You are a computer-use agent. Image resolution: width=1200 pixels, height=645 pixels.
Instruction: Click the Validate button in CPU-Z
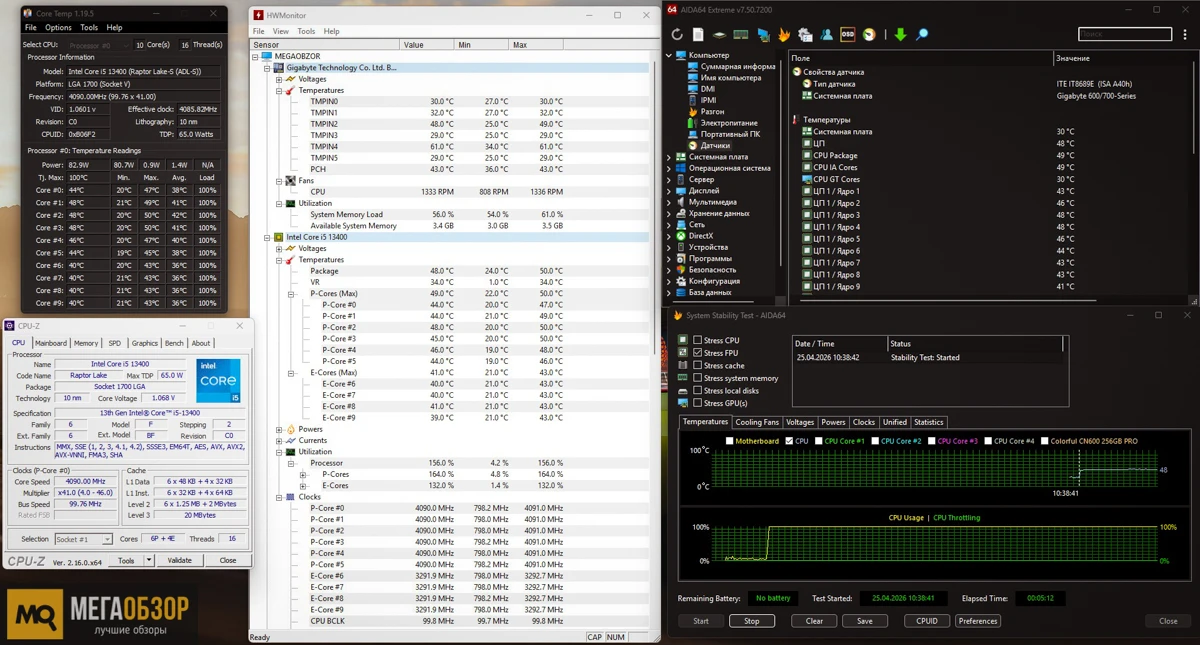point(180,561)
